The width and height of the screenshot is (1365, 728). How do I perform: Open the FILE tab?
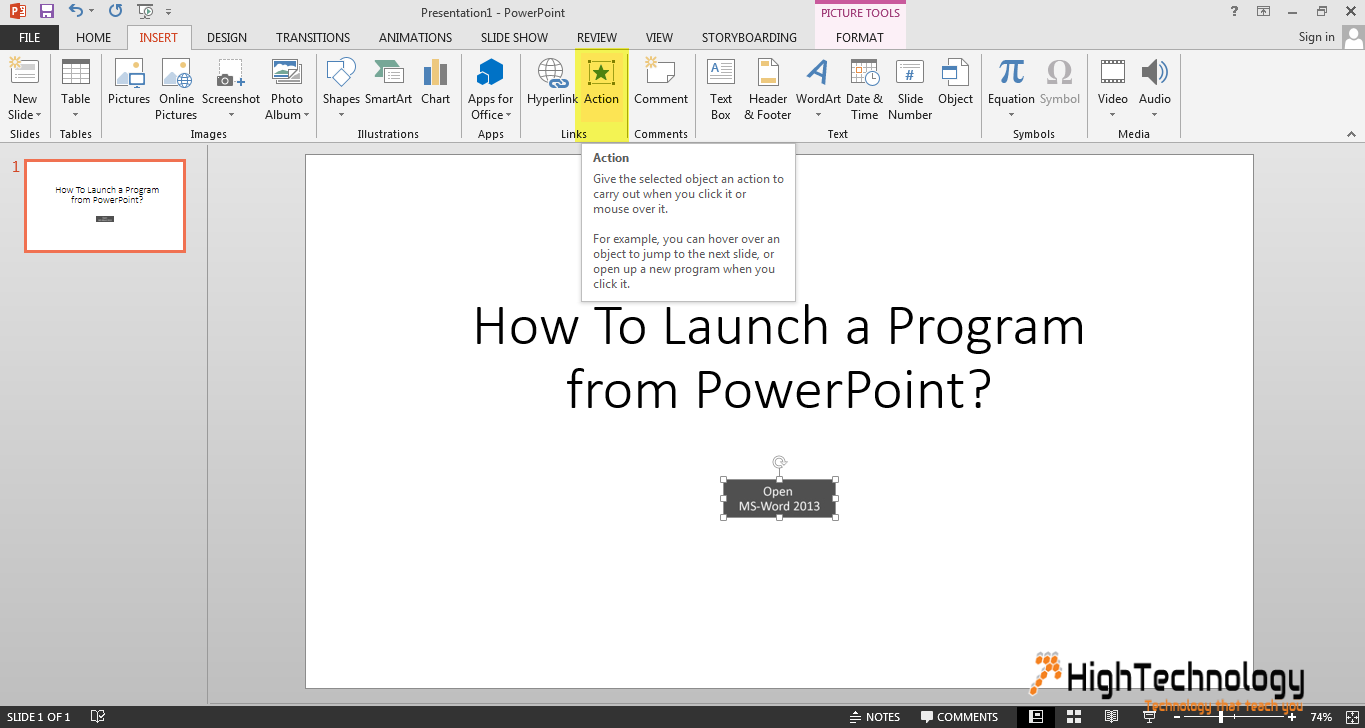[29, 38]
